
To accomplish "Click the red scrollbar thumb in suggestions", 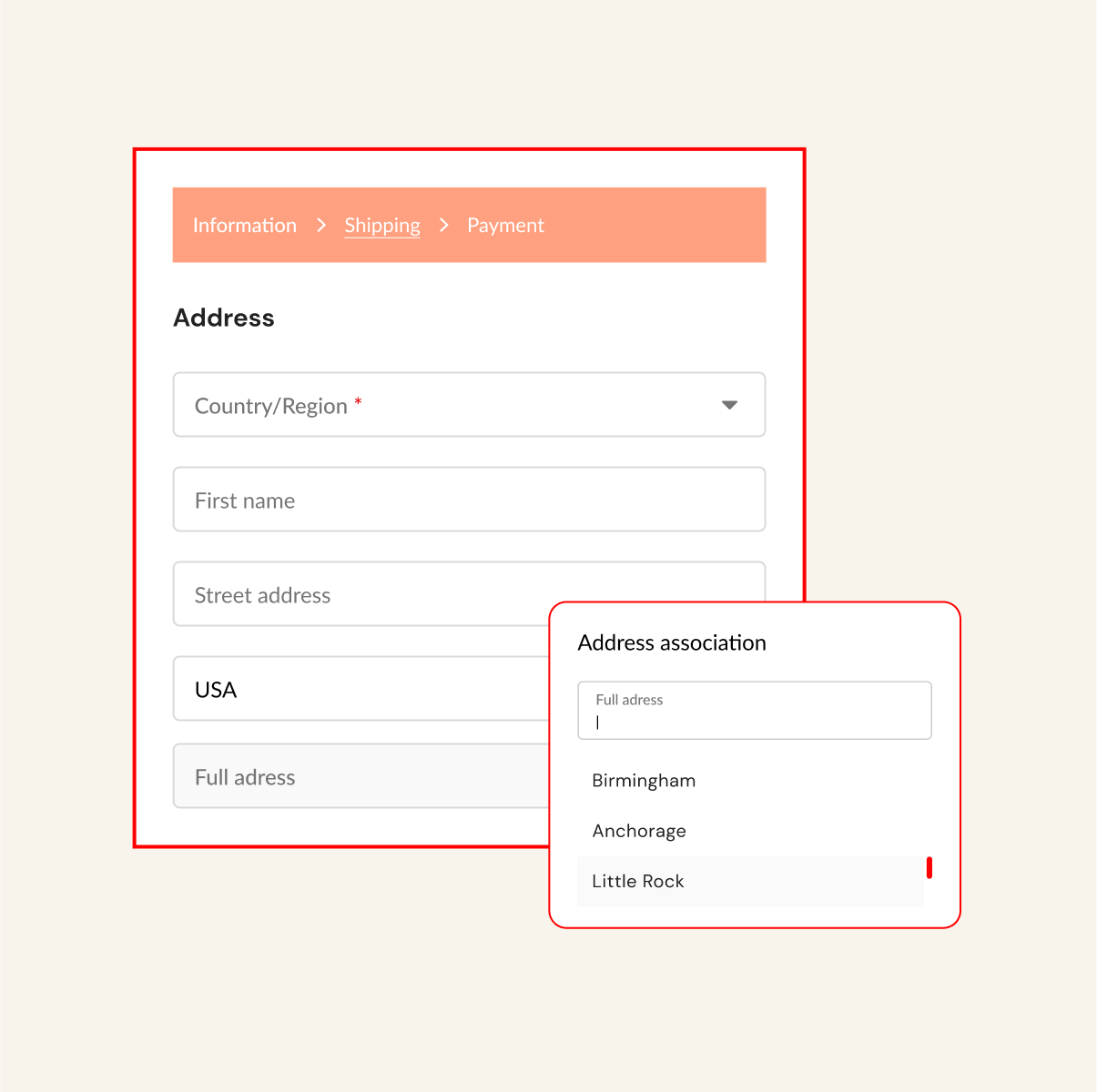I will [x=929, y=867].
